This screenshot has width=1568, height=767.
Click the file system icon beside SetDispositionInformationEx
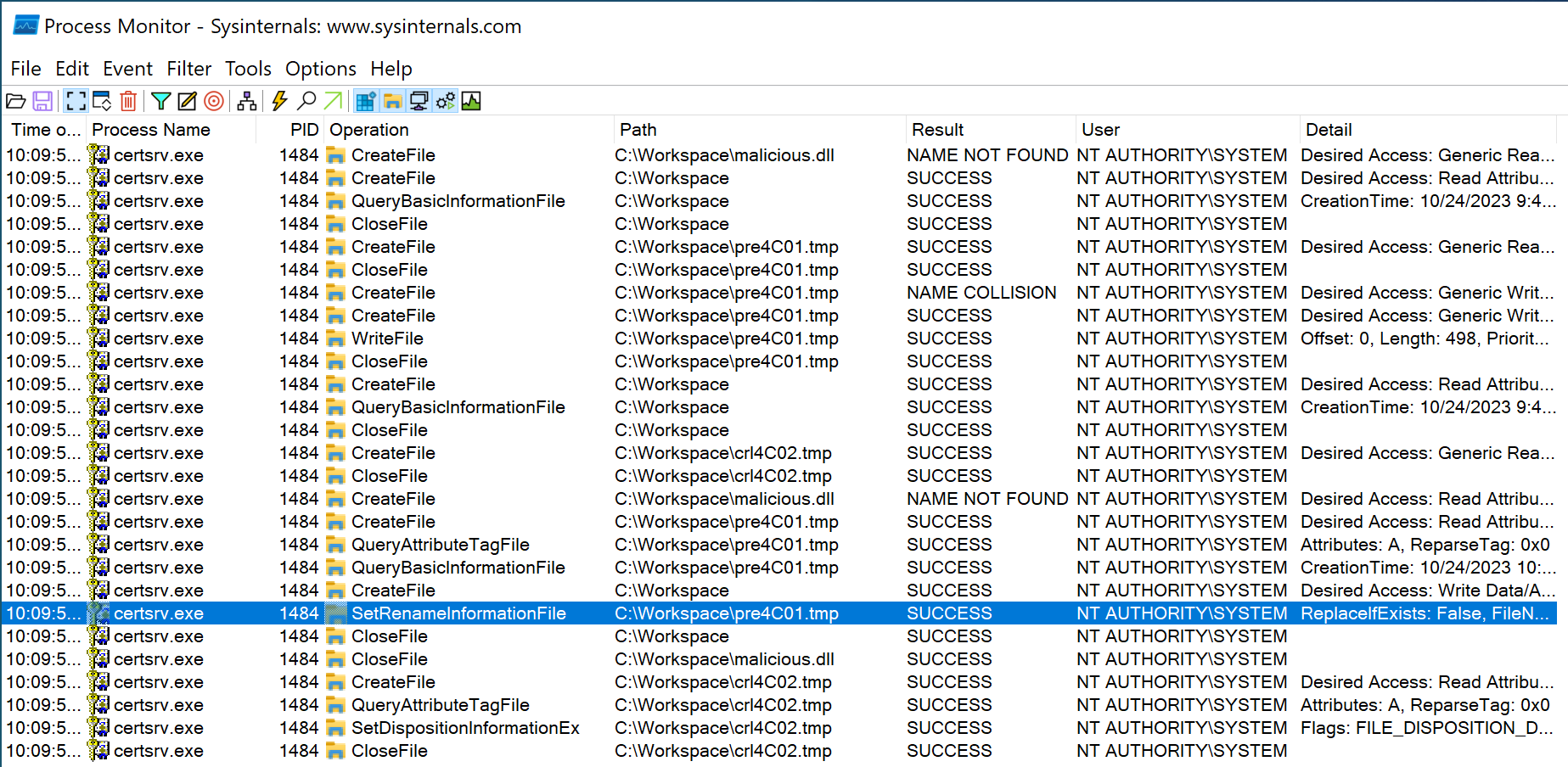[x=336, y=729]
